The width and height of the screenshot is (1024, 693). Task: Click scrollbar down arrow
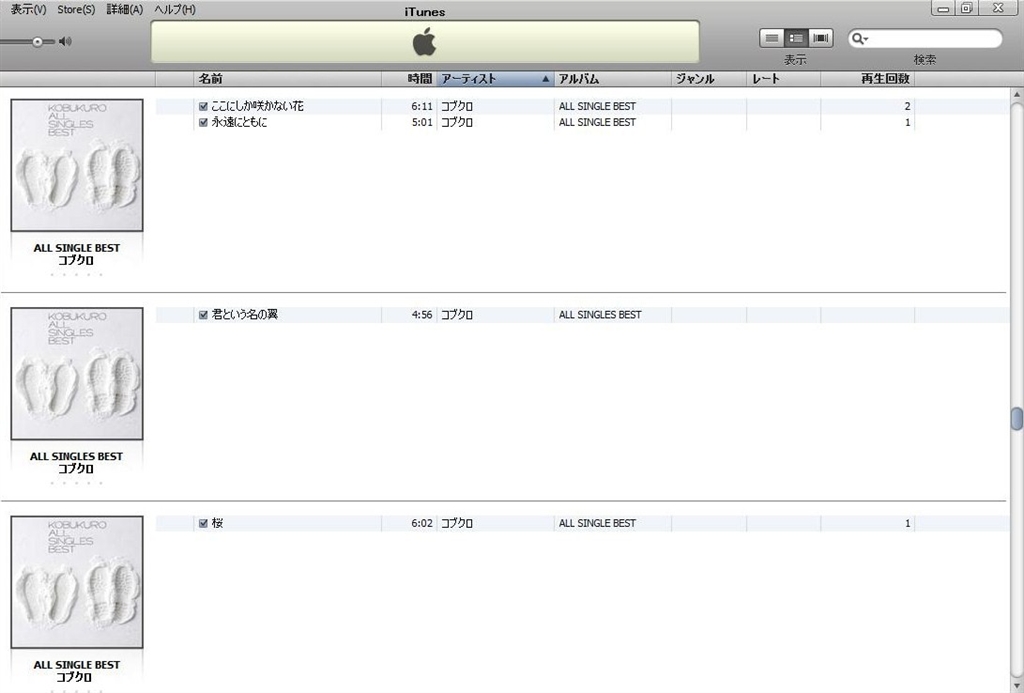coord(1016,685)
